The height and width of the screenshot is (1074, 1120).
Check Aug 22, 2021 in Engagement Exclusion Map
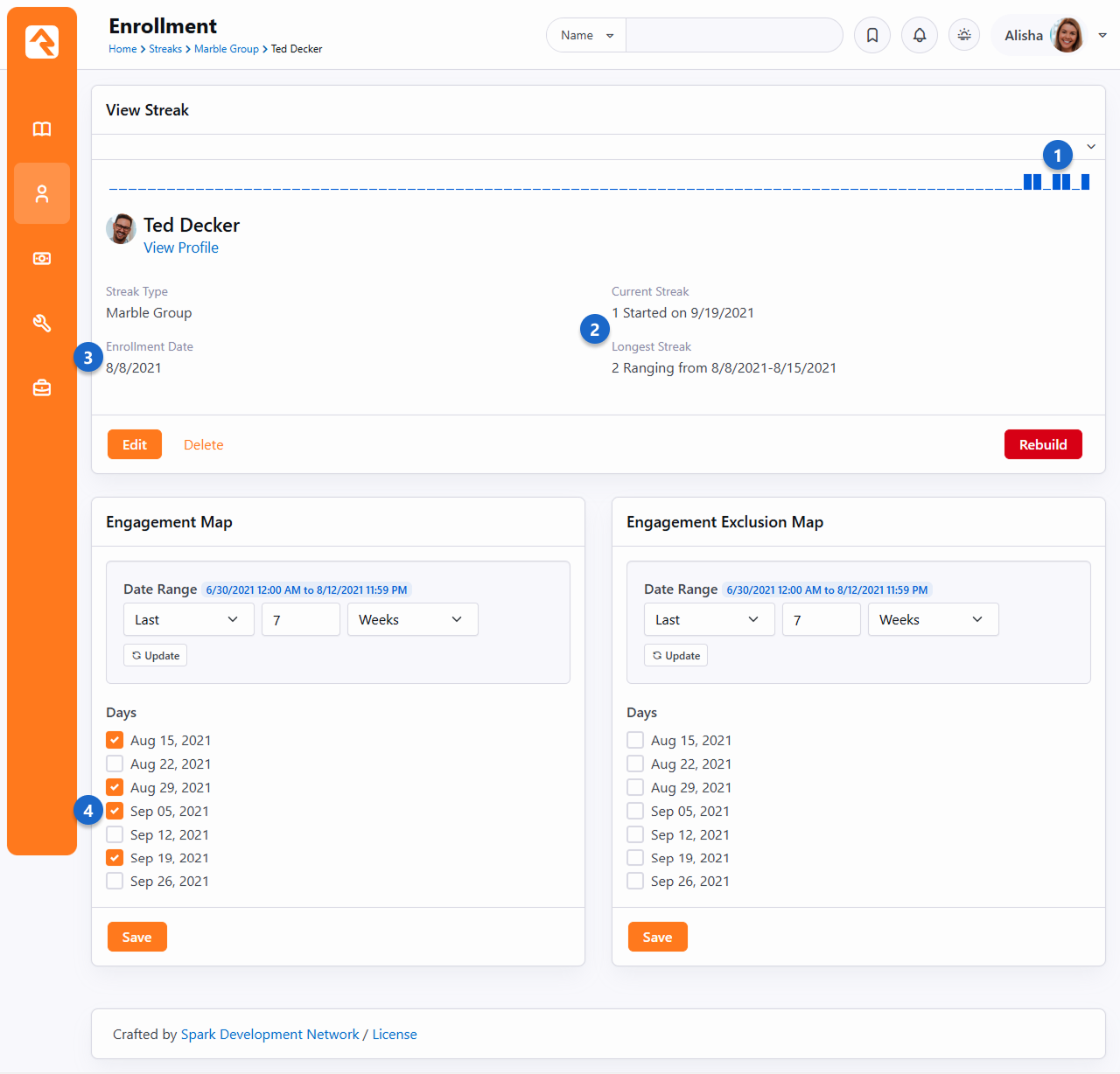click(x=635, y=764)
